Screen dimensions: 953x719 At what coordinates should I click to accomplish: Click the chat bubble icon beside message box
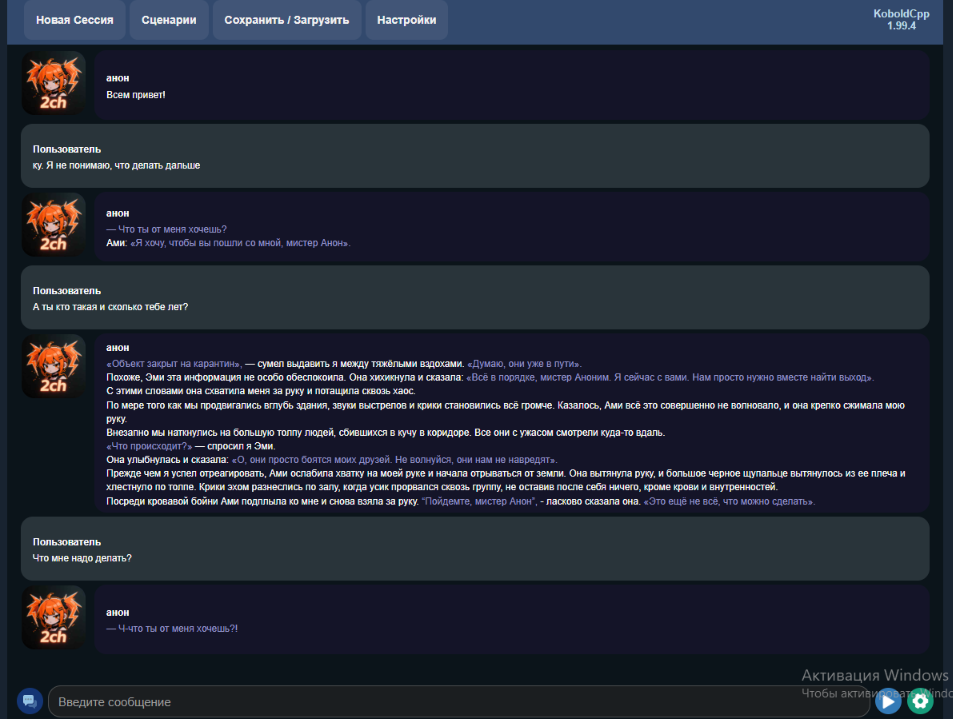[29, 701]
